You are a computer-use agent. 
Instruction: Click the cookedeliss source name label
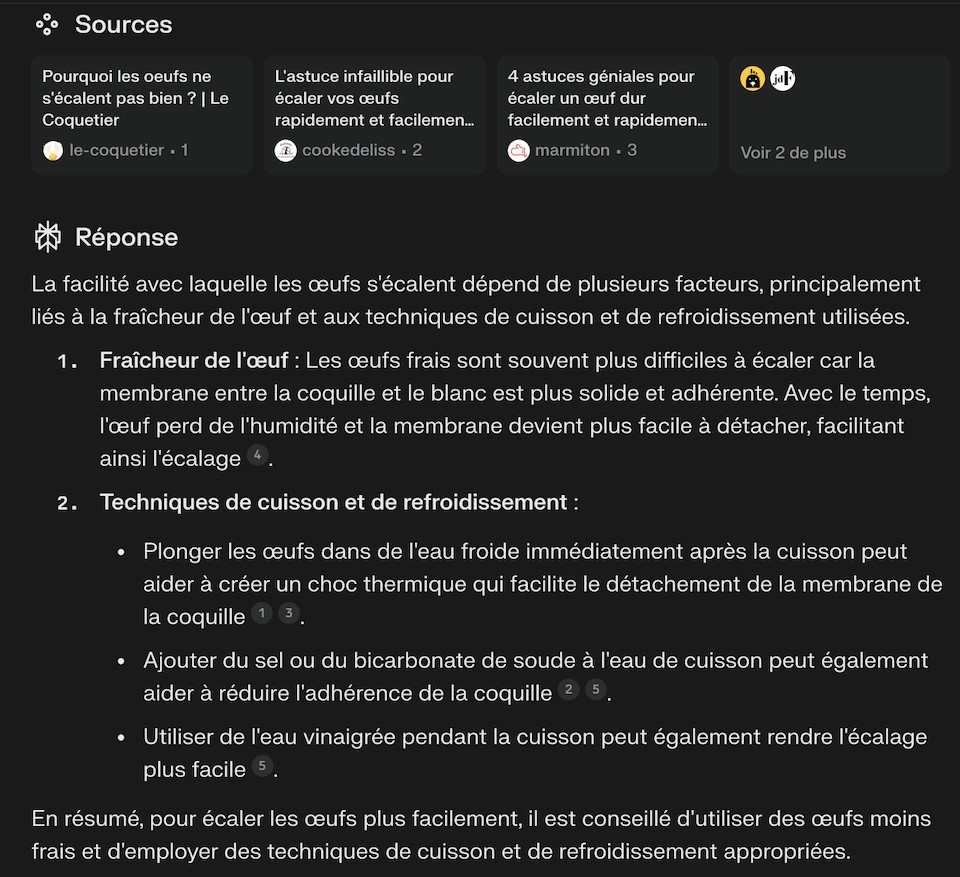(x=348, y=151)
